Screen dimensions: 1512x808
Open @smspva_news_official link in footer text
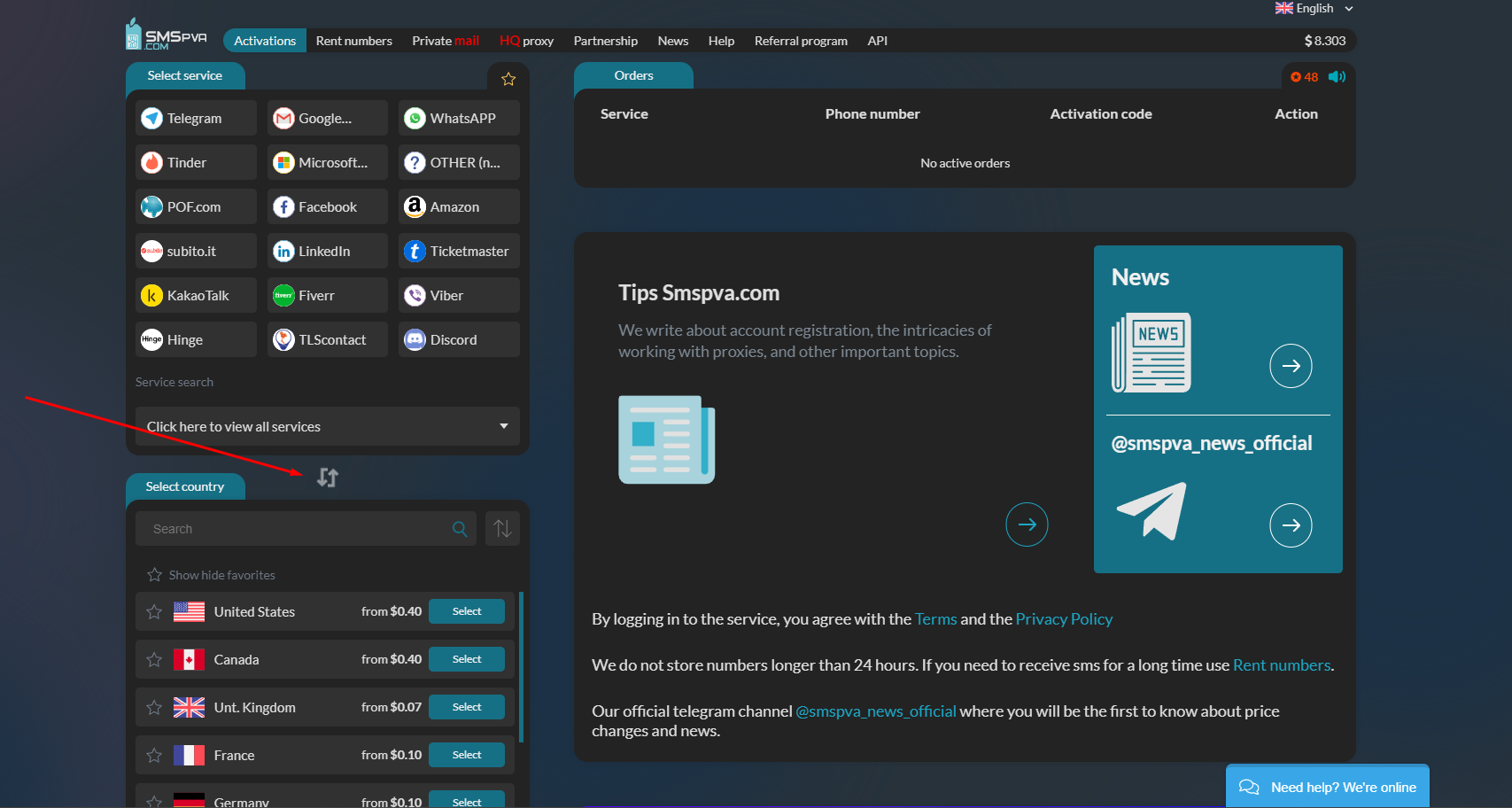876,711
